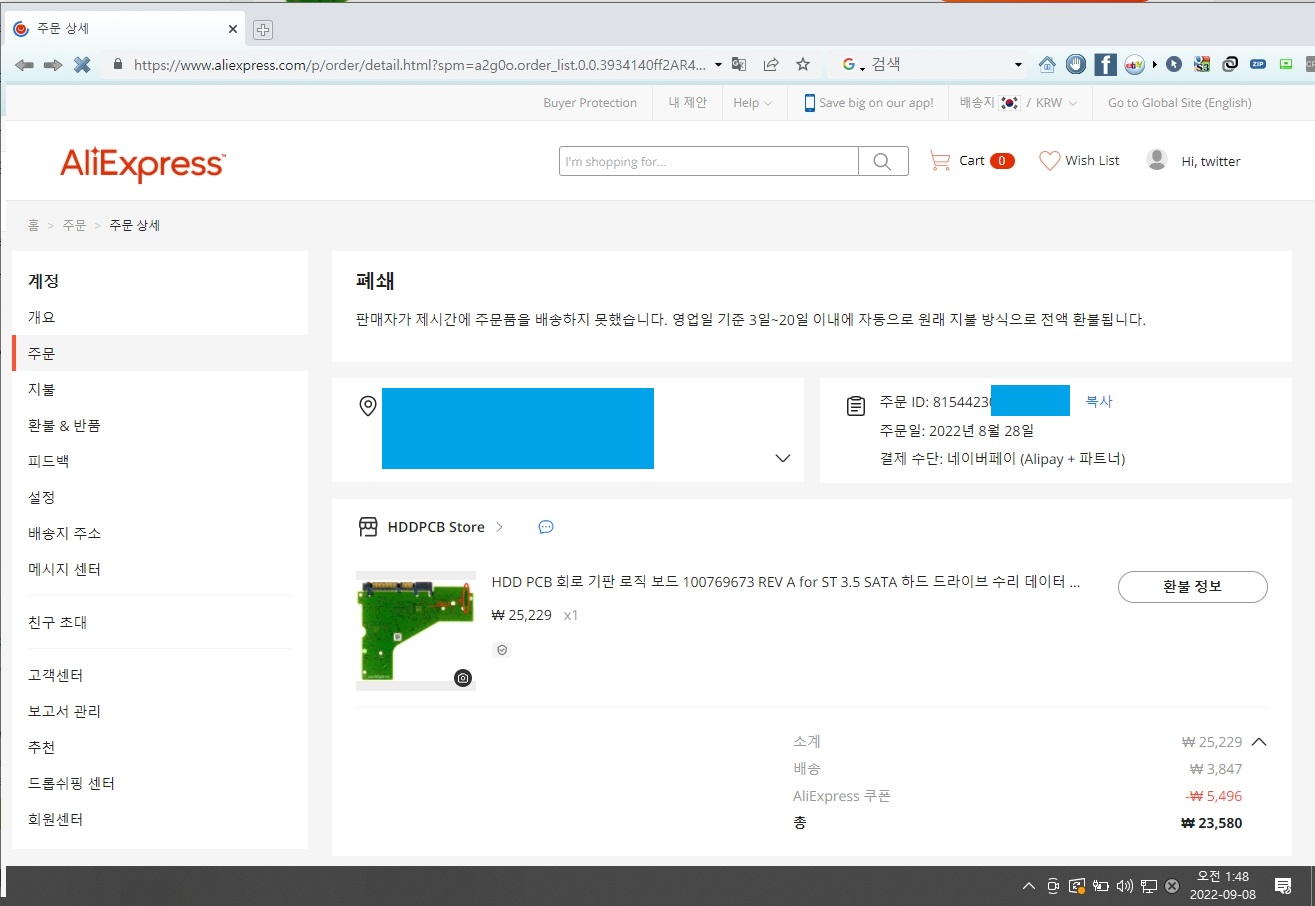Click the chain link extension icon
1315x906 pixels.
click(1230, 64)
